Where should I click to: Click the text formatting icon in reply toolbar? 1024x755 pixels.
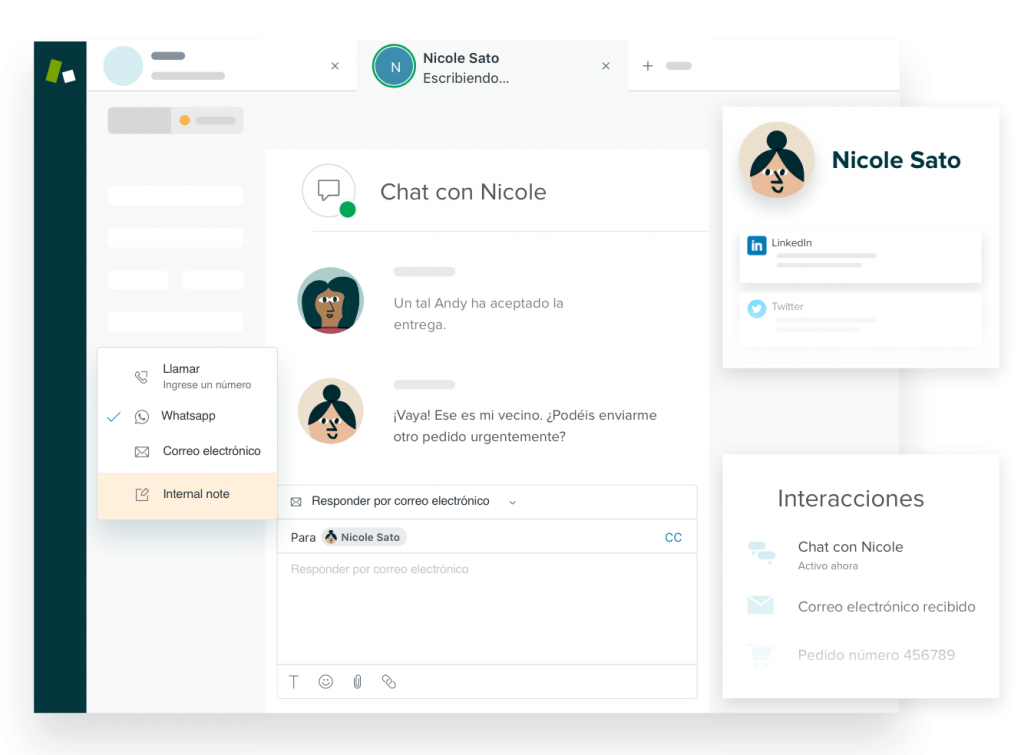point(294,682)
